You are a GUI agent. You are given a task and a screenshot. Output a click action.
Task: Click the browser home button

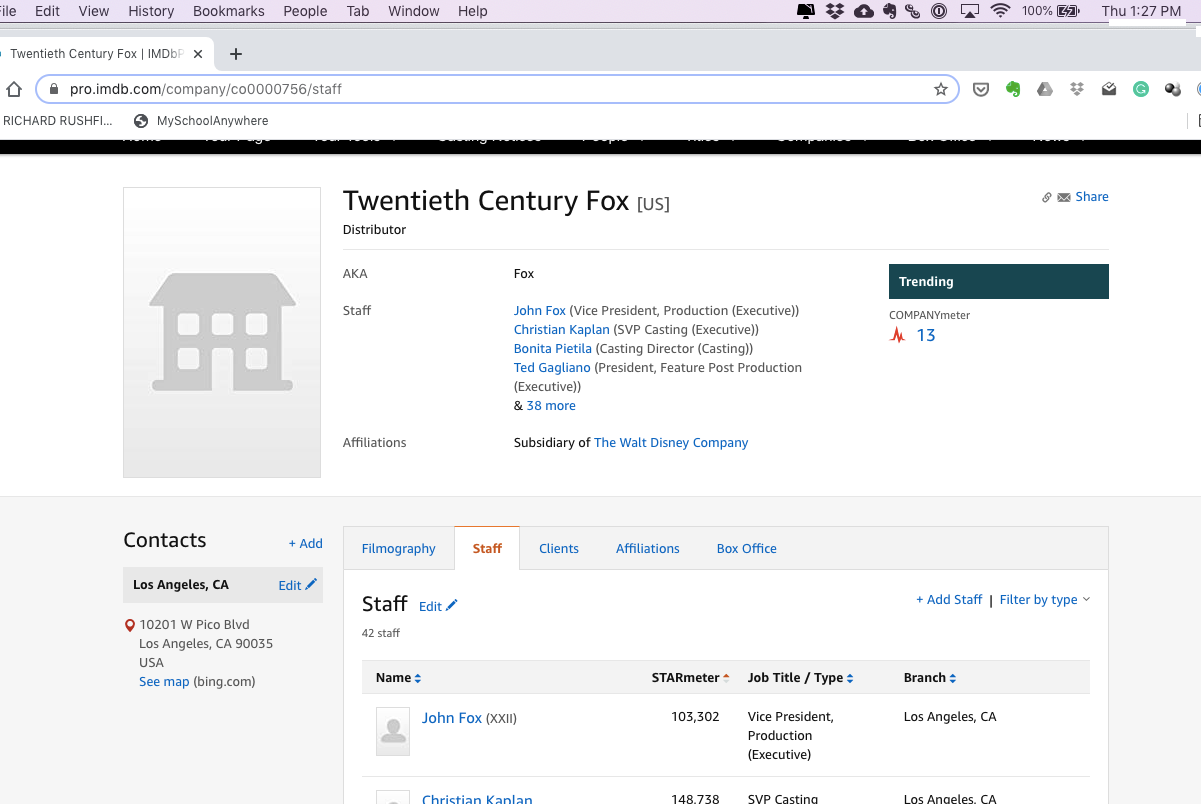point(13,89)
